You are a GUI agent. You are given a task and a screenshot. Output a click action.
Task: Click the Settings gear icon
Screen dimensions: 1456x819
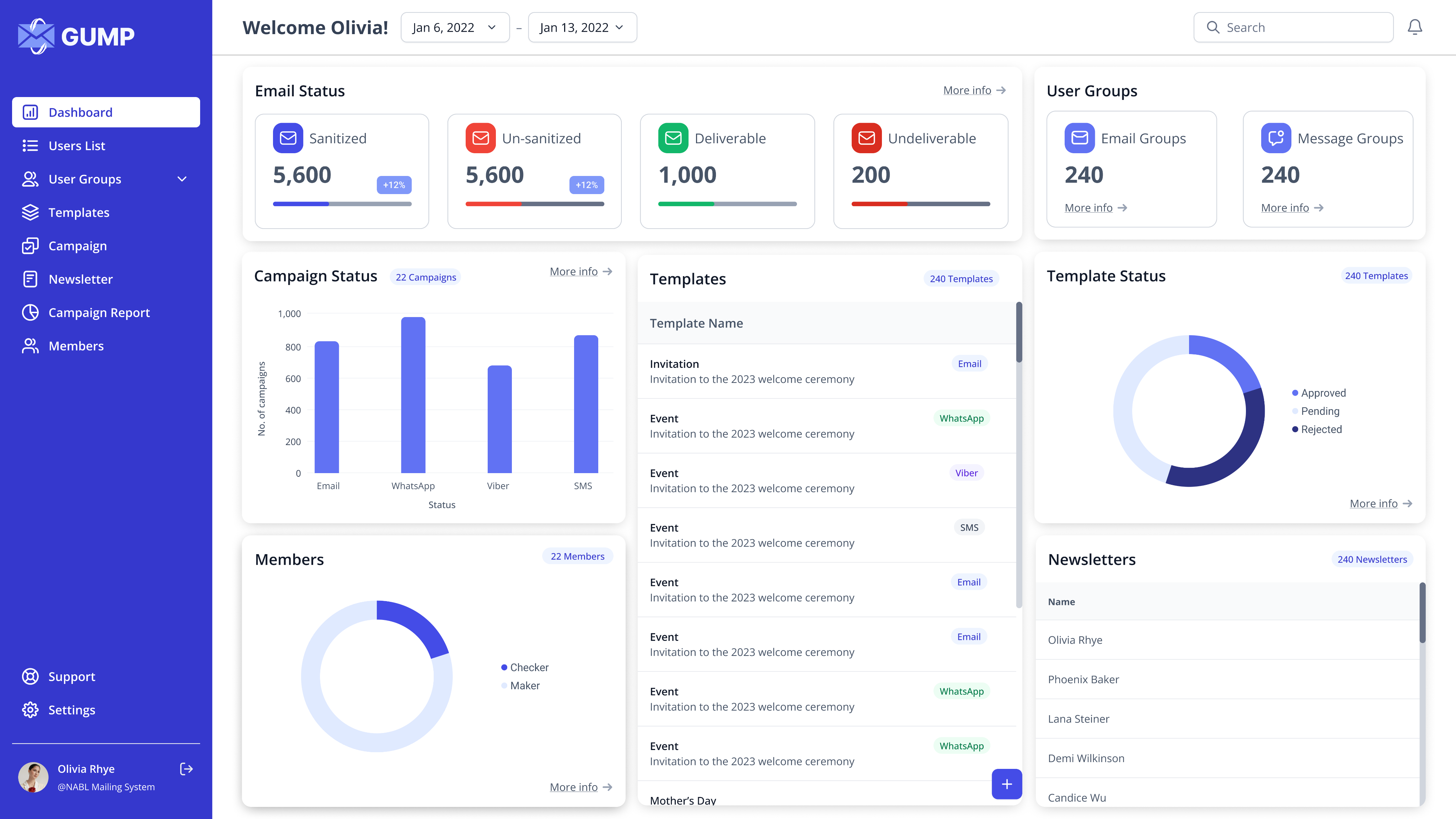point(30,710)
